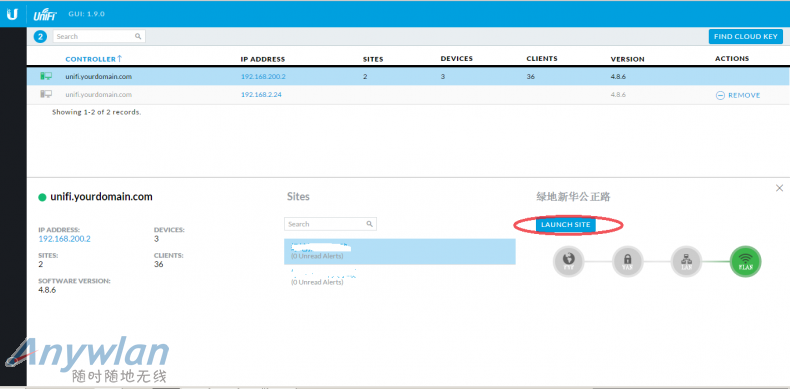This screenshot has width=790, height=389.
Task: Select the highlighted first site in list
Action: coord(400,251)
